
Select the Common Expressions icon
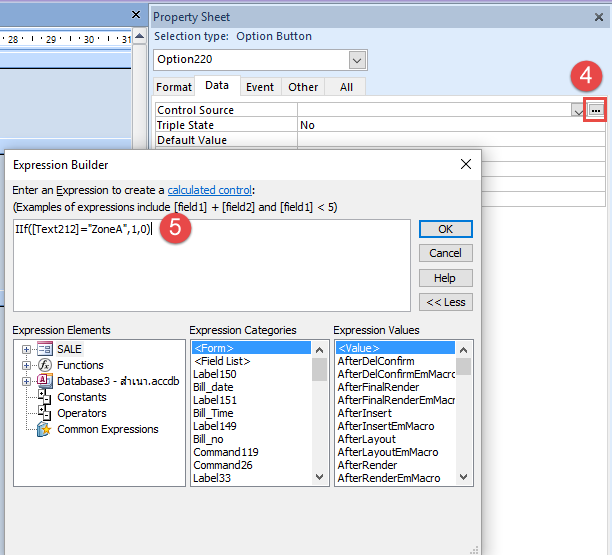point(44,429)
